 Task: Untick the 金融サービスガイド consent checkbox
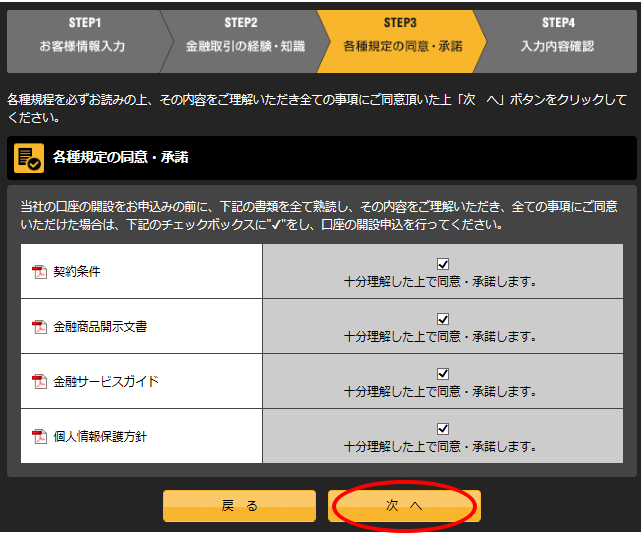(443, 374)
